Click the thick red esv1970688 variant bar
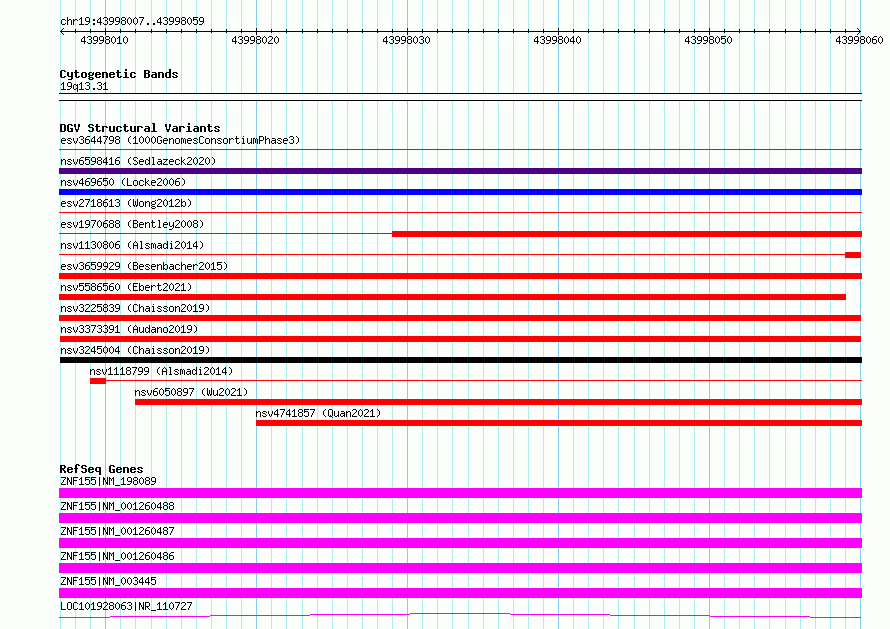 tap(627, 234)
